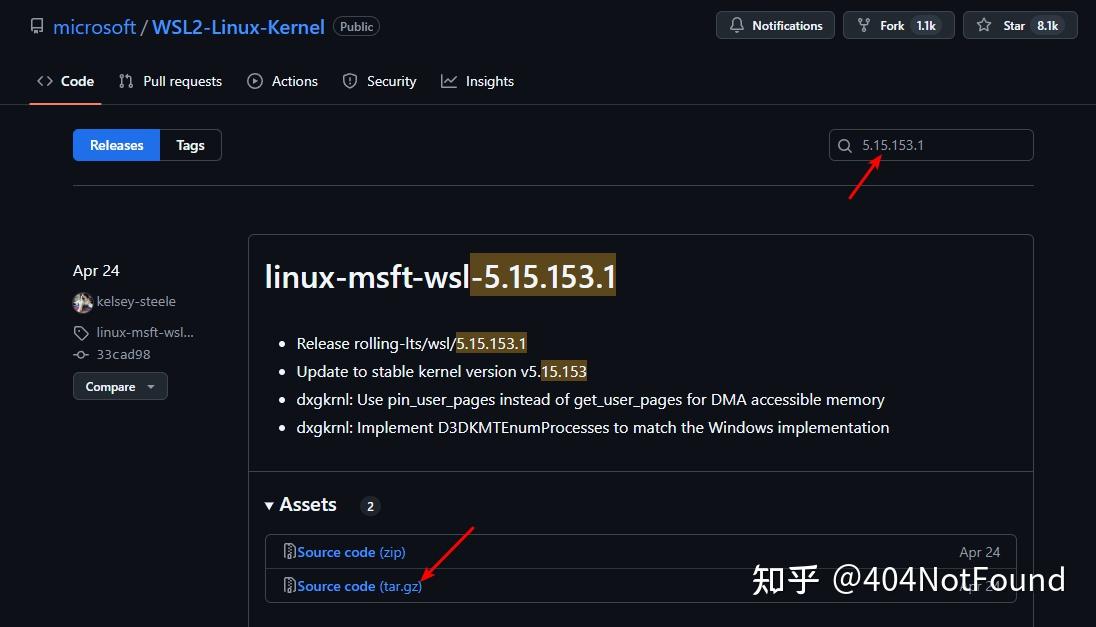Viewport: 1096px width, 627px height.
Task: Download Source code (zip)
Action: [351, 552]
